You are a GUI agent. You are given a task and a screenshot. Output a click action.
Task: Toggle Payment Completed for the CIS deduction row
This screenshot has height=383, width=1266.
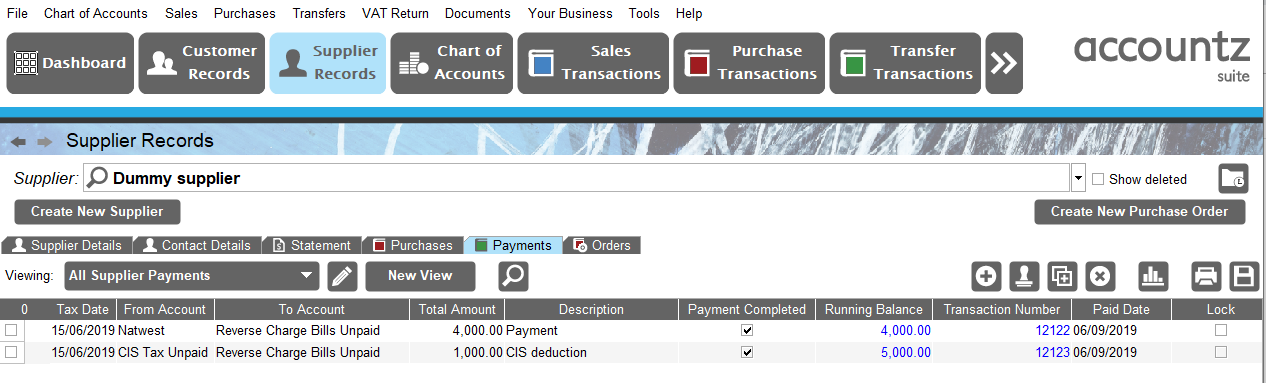point(747,352)
